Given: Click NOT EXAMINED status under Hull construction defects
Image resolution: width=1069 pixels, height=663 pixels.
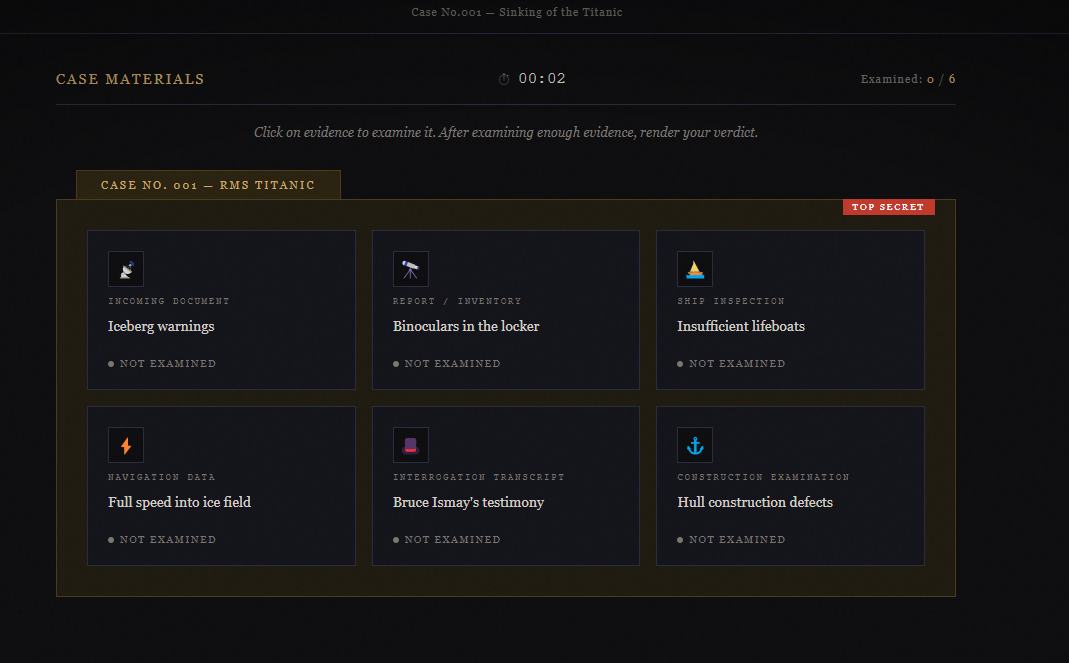Looking at the screenshot, I should point(731,540).
